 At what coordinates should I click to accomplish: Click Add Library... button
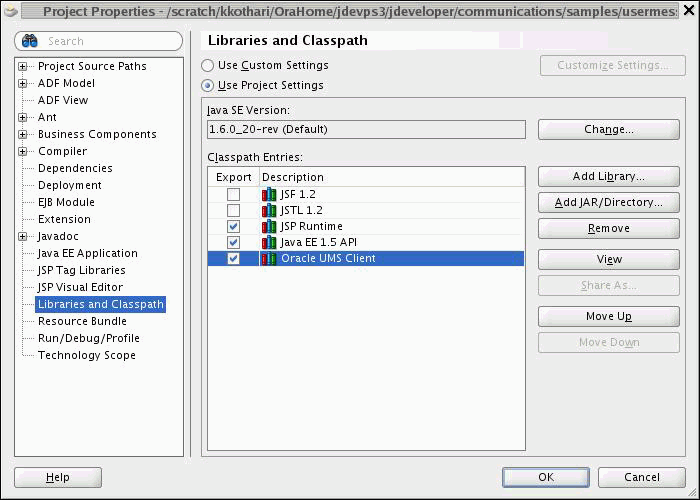pos(609,176)
